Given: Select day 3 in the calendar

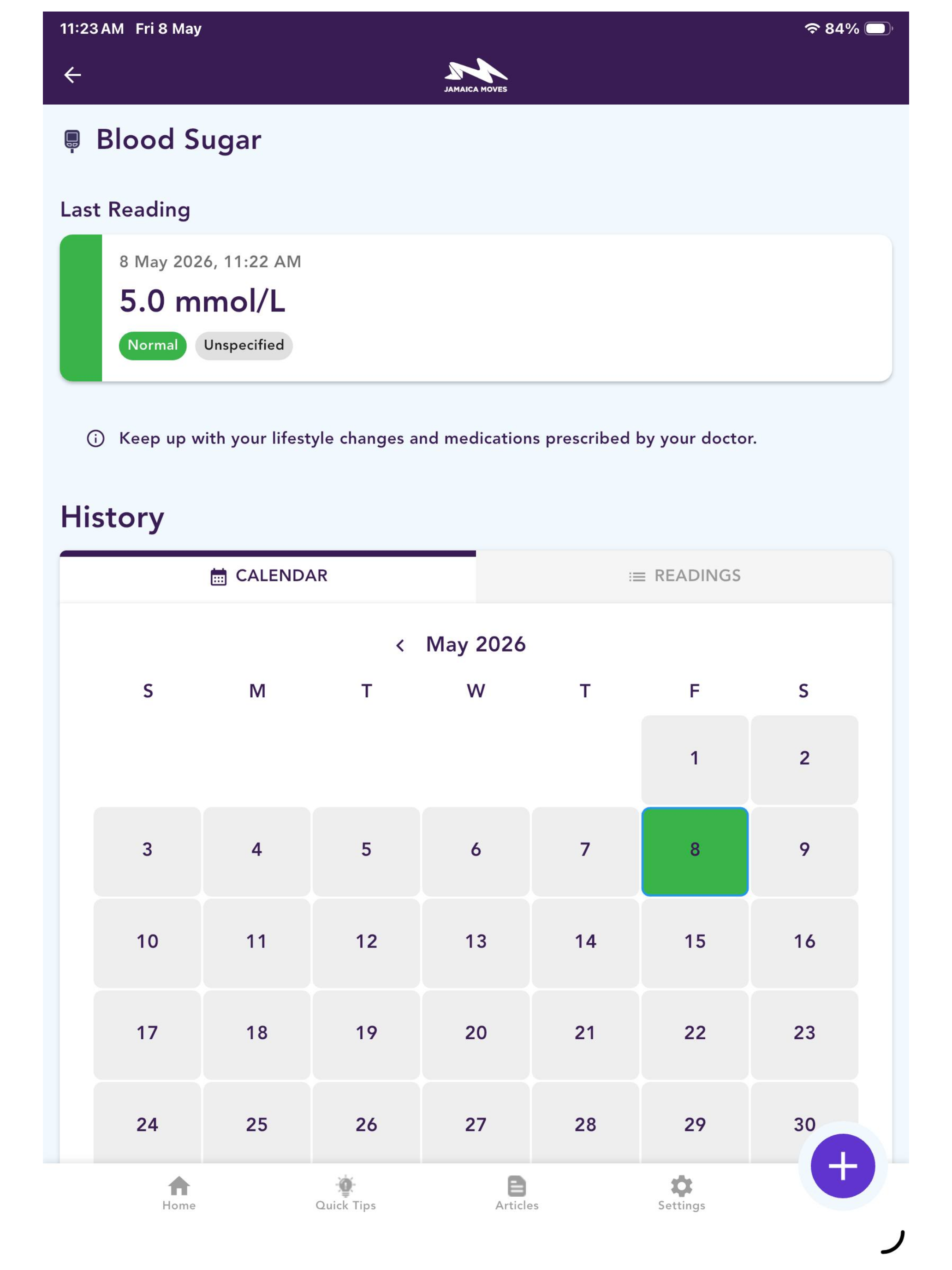Looking at the screenshot, I should (148, 851).
